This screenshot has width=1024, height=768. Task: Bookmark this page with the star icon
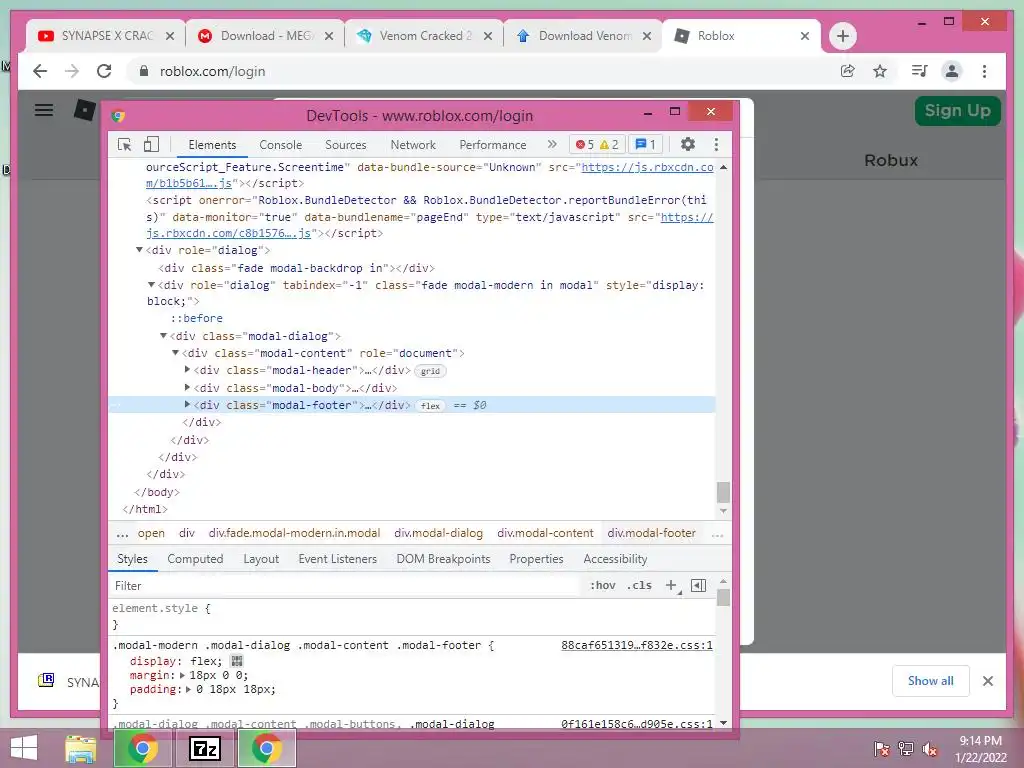[880, 71]
